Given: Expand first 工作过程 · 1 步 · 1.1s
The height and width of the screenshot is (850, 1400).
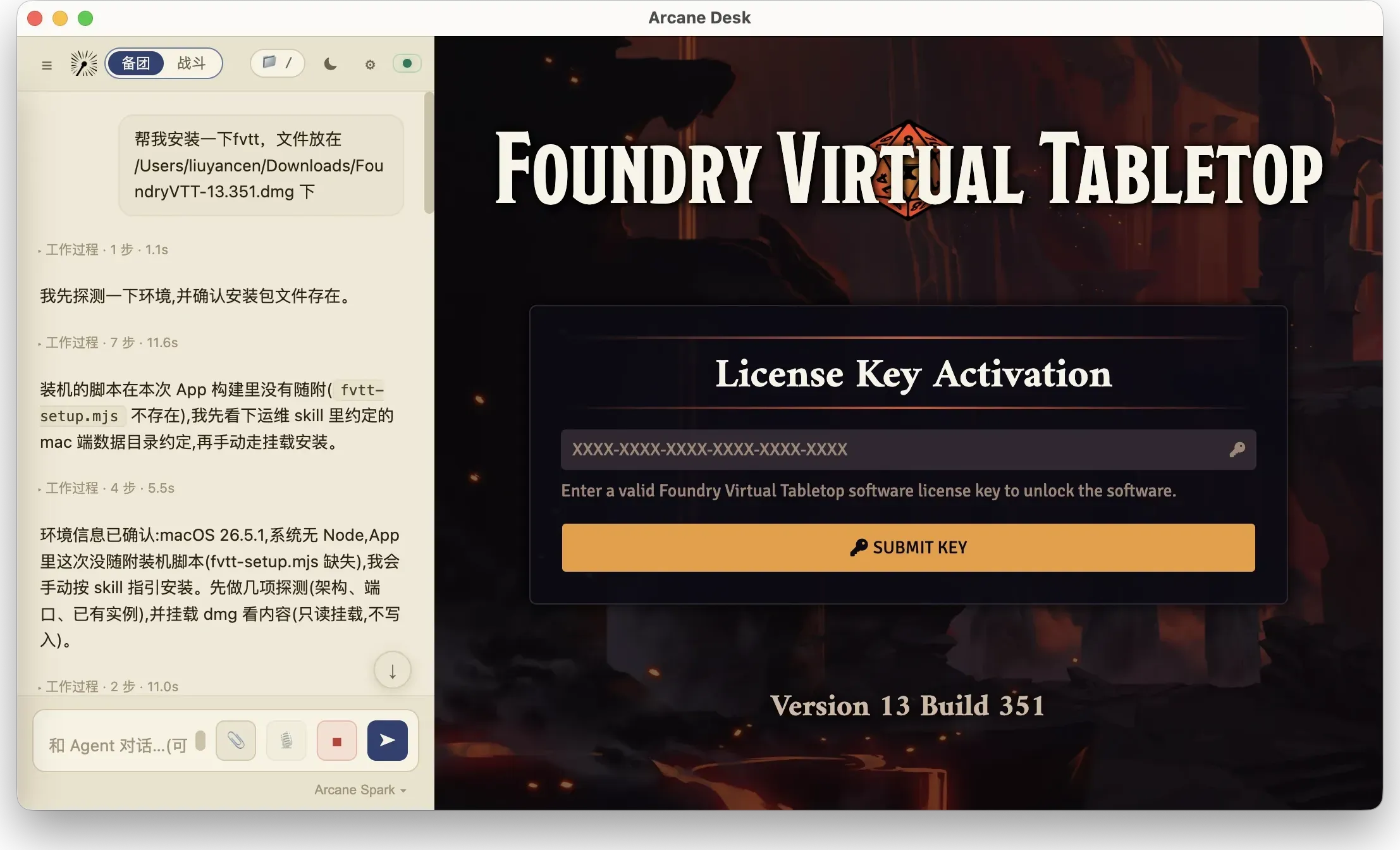Looking at the screenshot, I should [104, 250].
